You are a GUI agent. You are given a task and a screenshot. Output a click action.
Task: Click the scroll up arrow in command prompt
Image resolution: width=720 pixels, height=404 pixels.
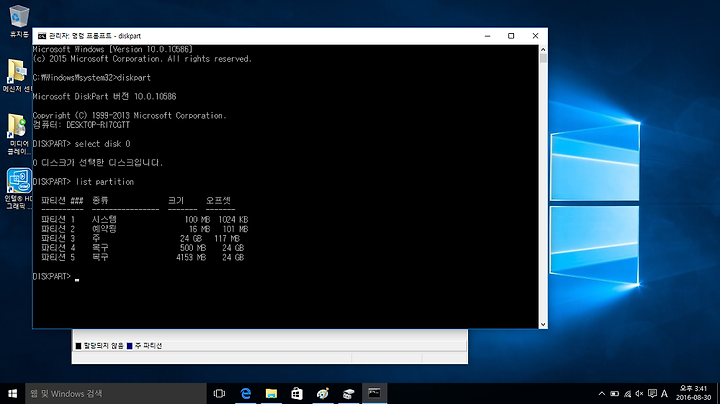[543, 49]
